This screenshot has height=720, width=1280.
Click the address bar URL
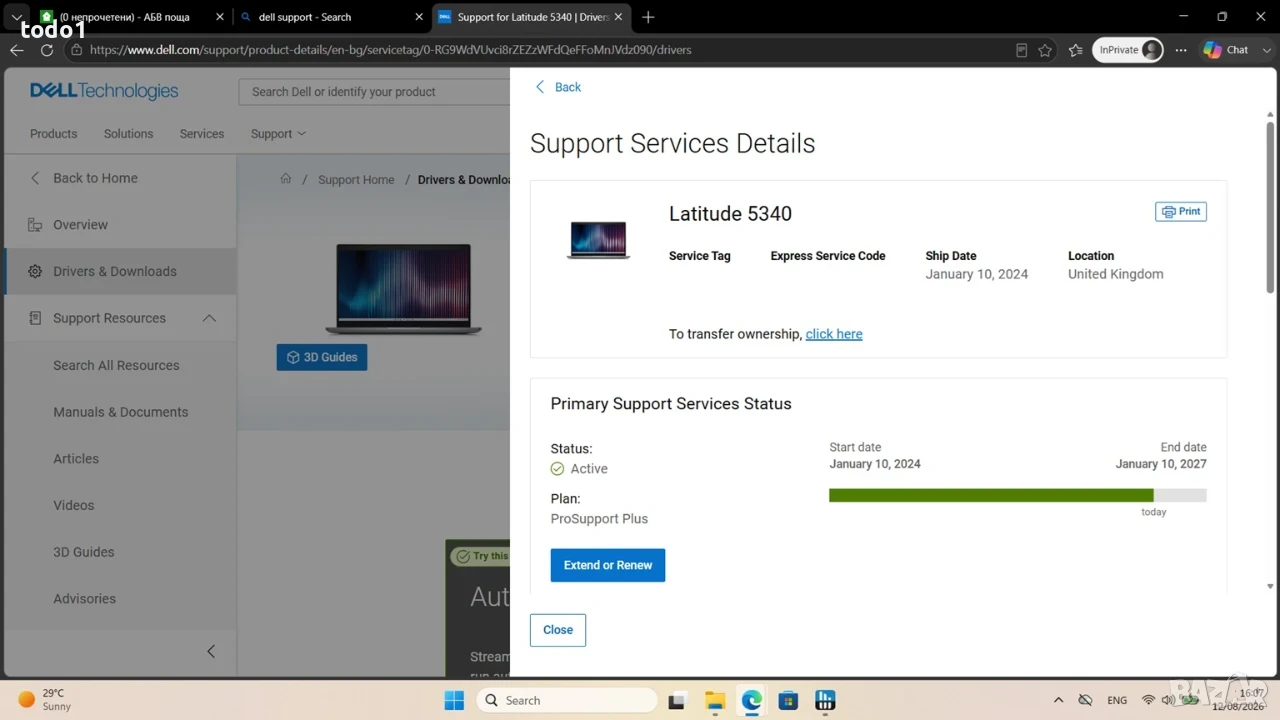click(x=390, y=50)
